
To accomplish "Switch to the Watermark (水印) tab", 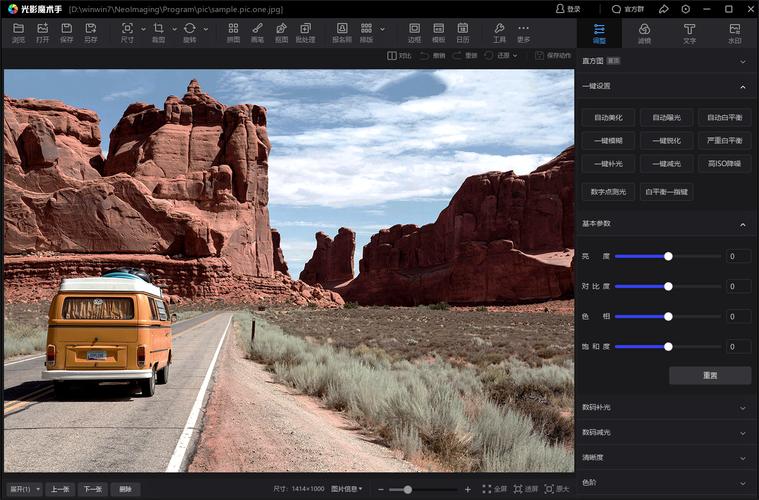I will click(735, 33).
